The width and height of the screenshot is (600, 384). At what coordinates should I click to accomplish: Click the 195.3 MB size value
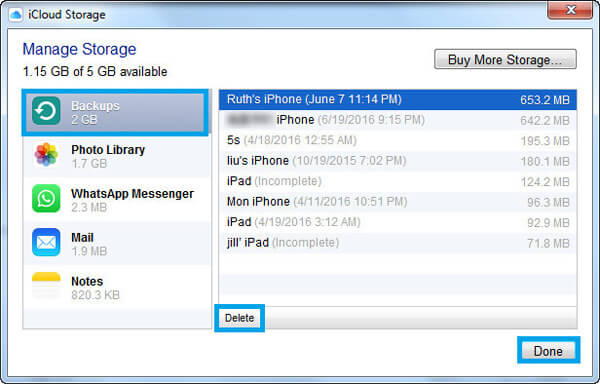(545, 141)
